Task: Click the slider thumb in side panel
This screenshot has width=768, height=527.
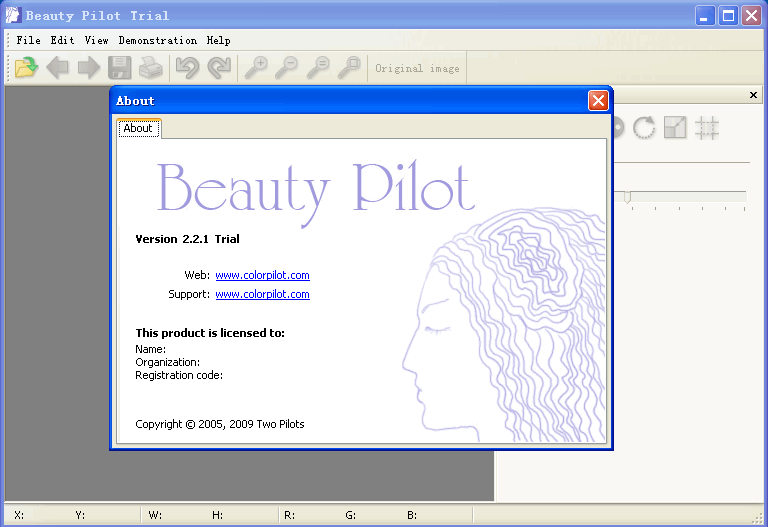Action: click(x=627, y=196)
